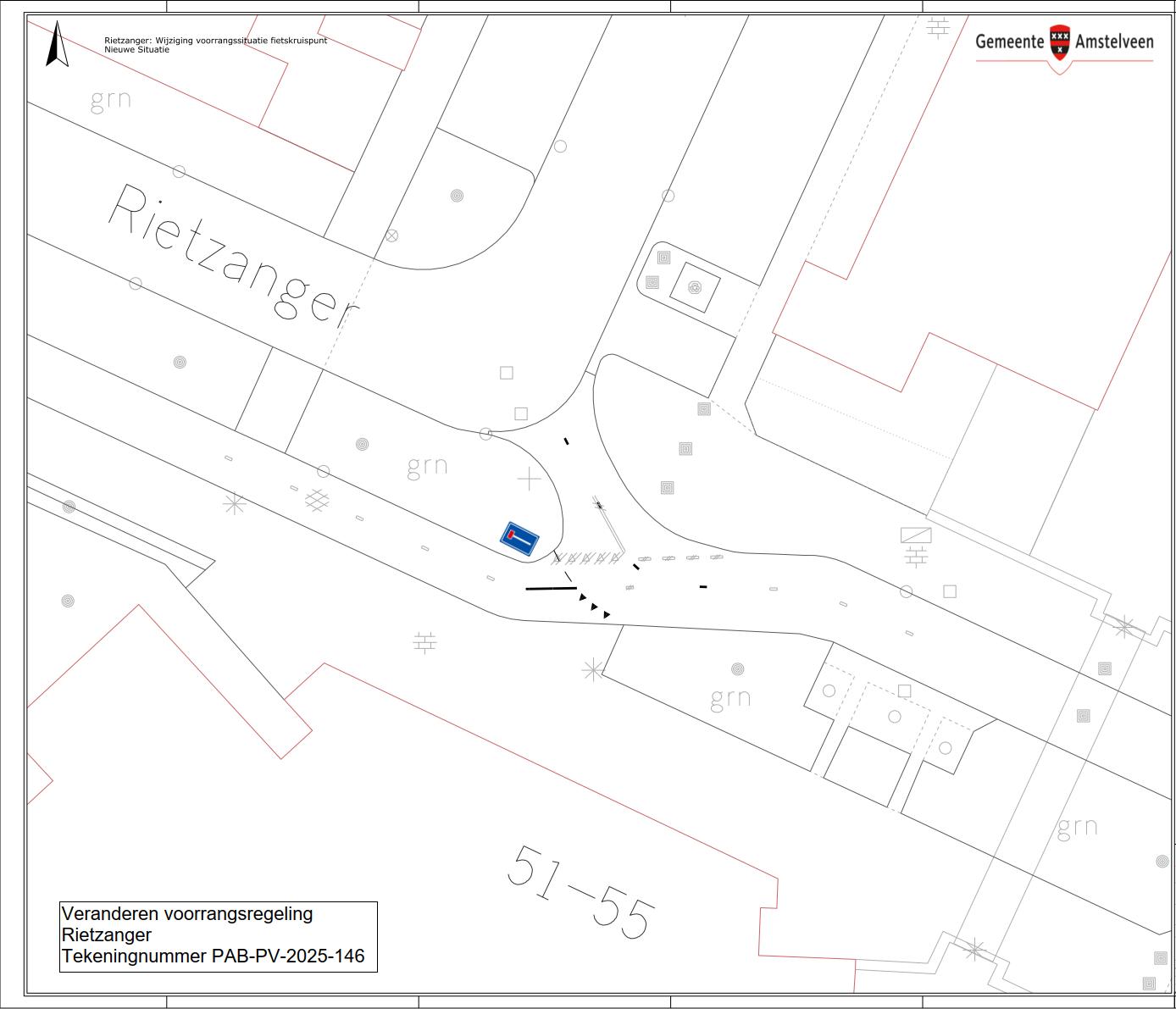Select the thick black stop line marking
Viewport: 1176px width, 1009px height.
point(551,587)
